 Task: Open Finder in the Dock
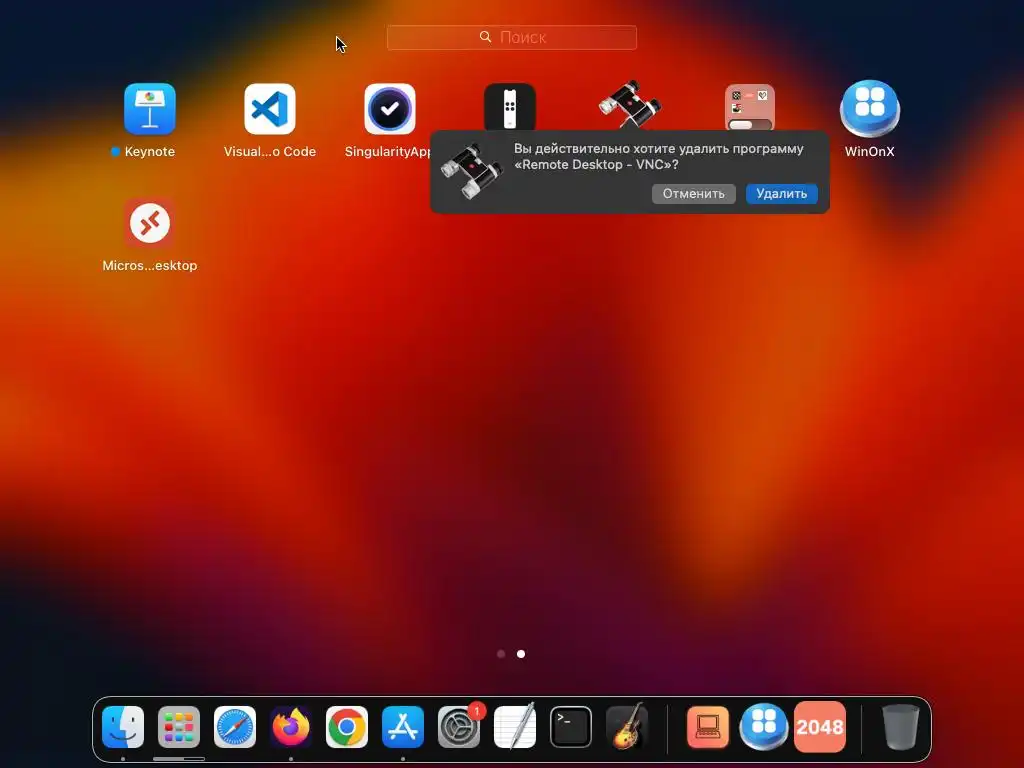(123, 727)
